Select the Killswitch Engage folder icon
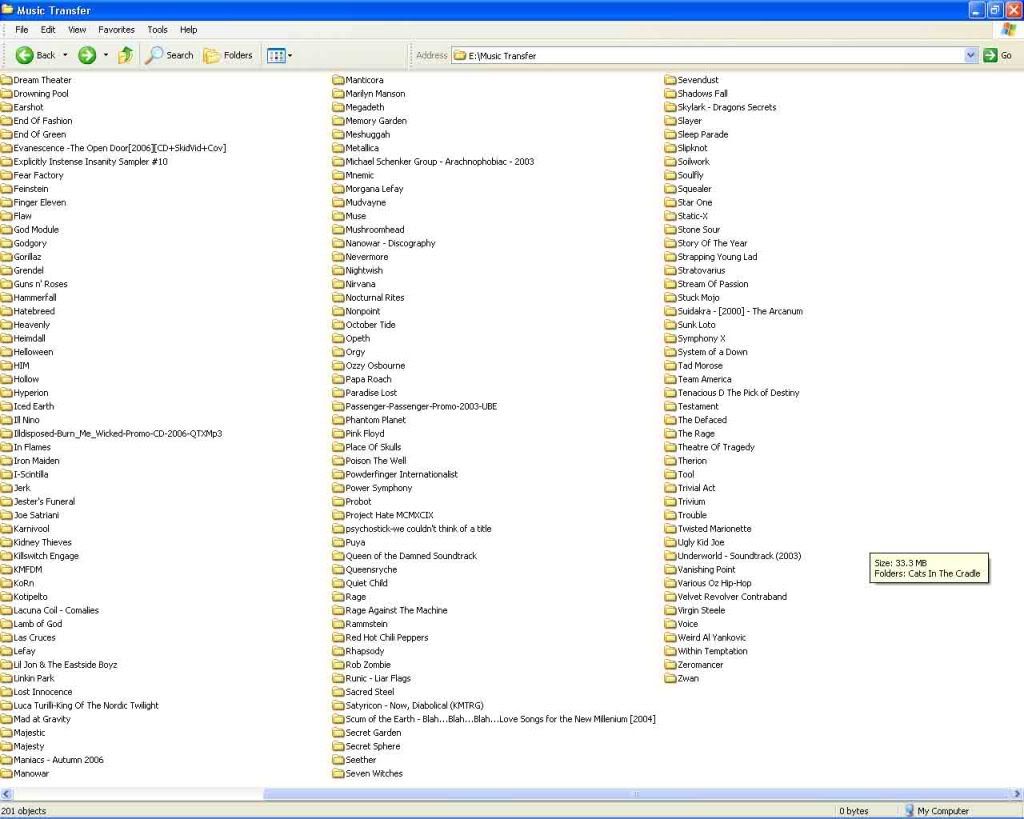 tap(7, 556)
